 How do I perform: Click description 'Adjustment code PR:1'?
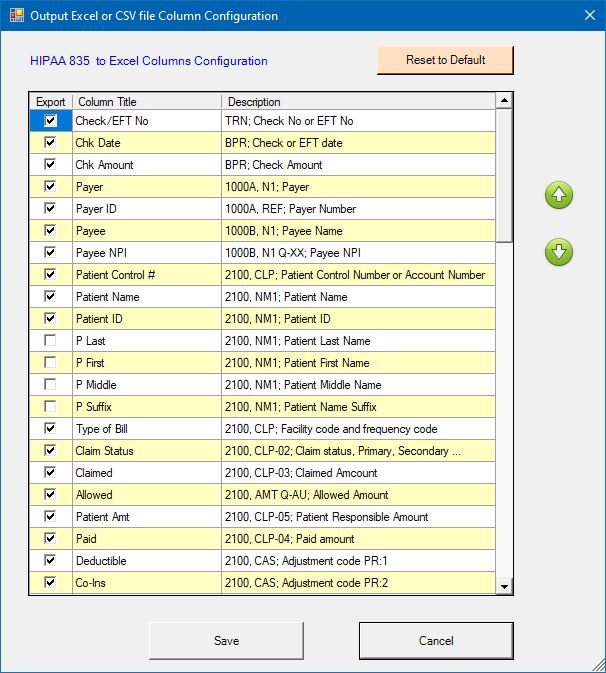pyautogui.click(x=335, y=561)
